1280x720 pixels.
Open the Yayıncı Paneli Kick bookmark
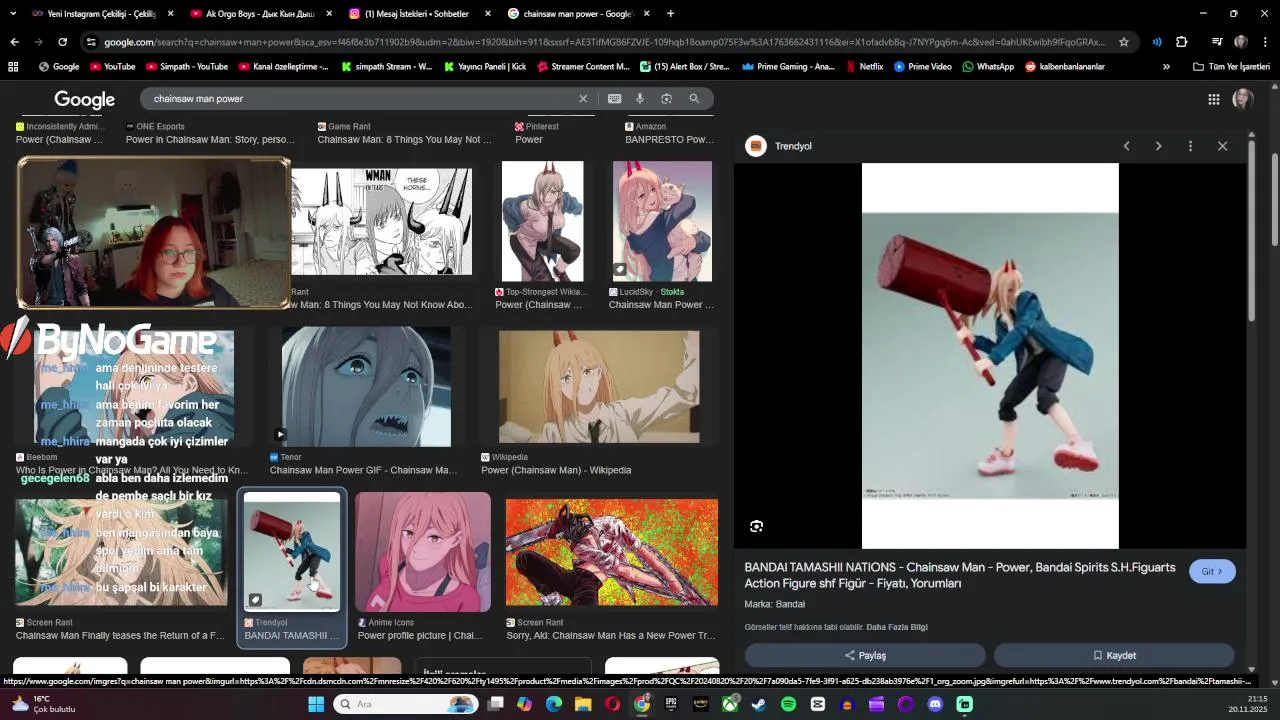pyautogui.click(x=484, y=67)
